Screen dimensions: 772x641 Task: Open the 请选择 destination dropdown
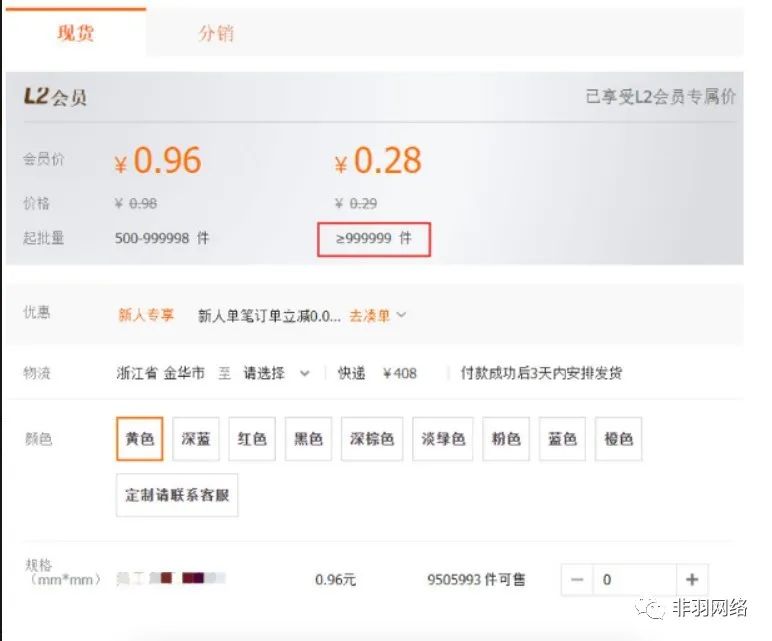tap(277, 373)
